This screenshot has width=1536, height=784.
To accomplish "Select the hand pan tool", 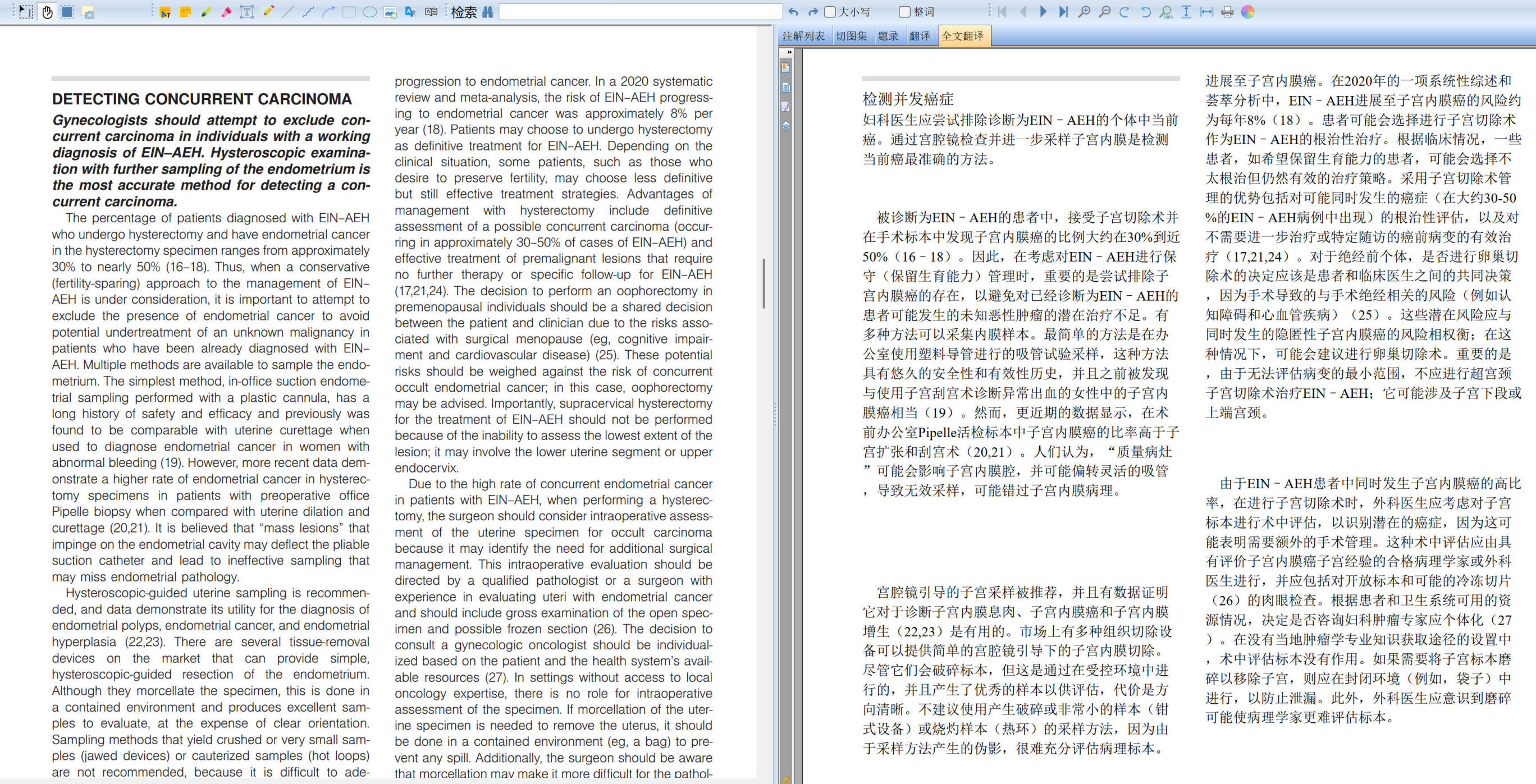I will (x=47, y=12).
